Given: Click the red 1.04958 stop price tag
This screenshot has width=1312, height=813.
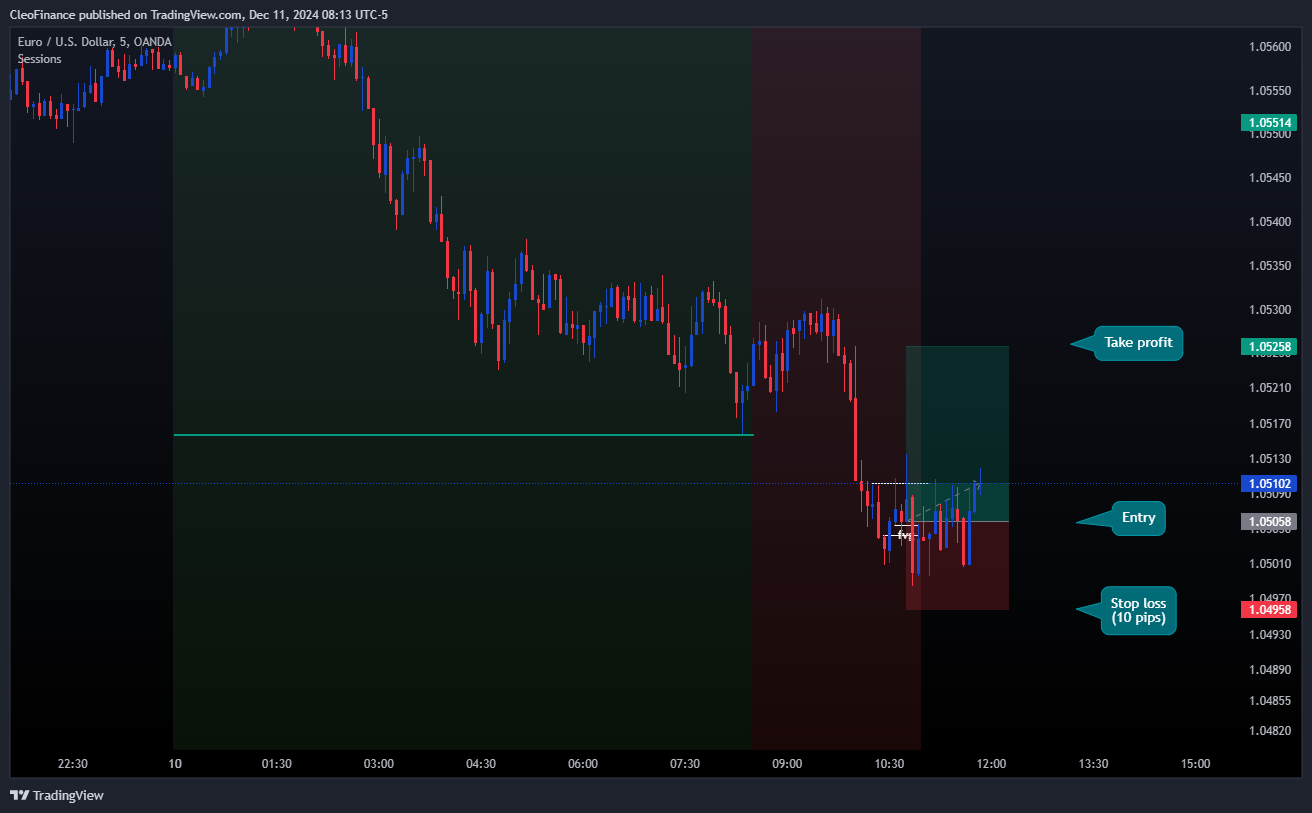Looking at the screenshot, I should tap(1269, 609).
